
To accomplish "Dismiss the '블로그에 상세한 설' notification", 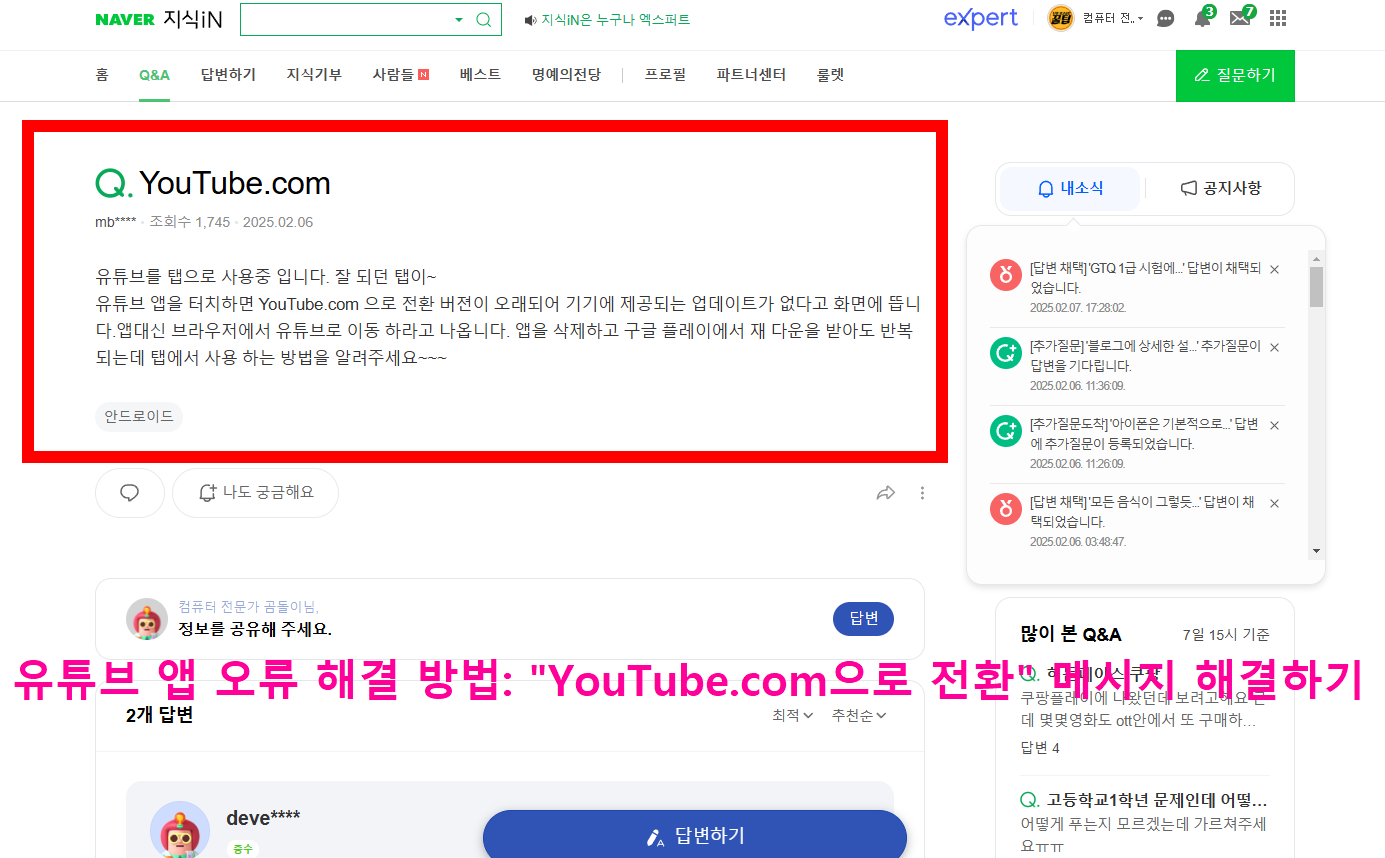I will point(1274,348).
